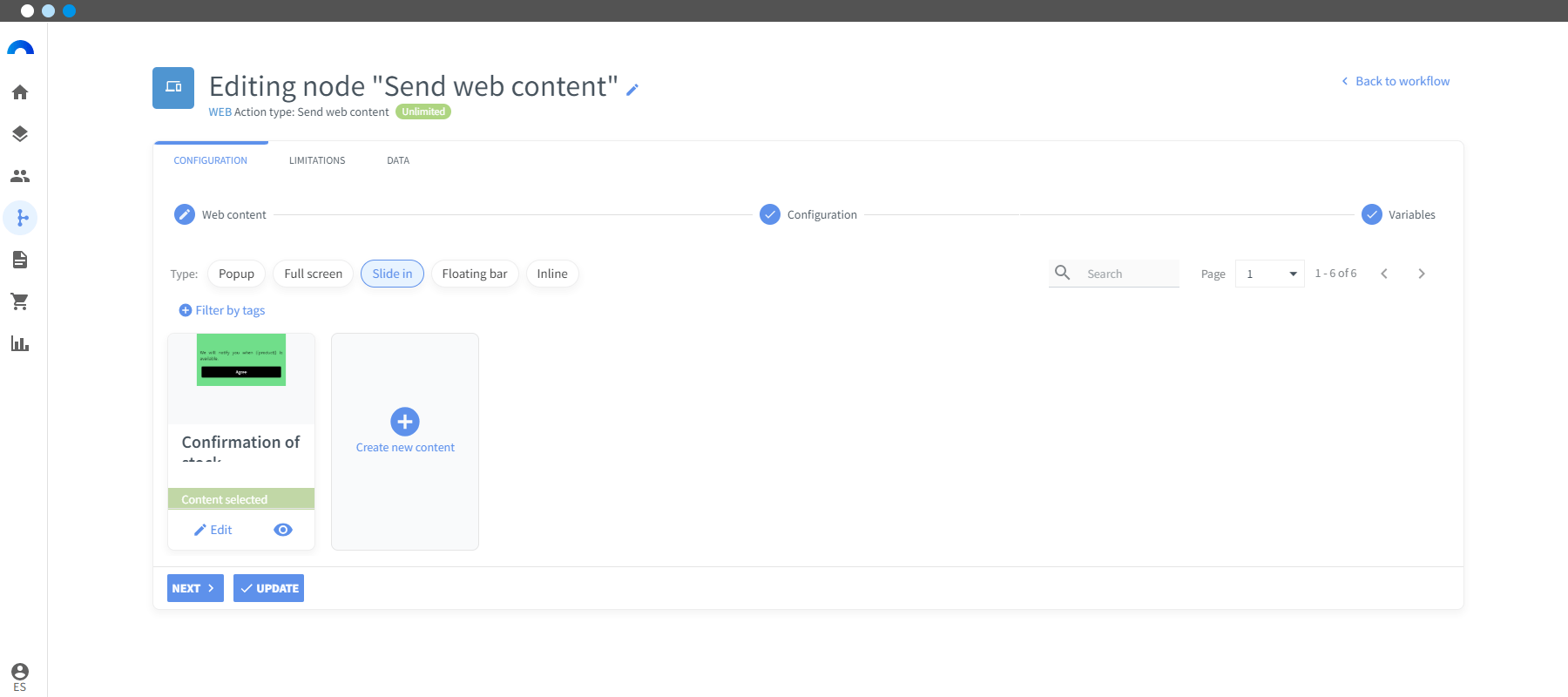
Task: Select the Full screen type chip
Action: pyautogui.click(x=314, y=274)
